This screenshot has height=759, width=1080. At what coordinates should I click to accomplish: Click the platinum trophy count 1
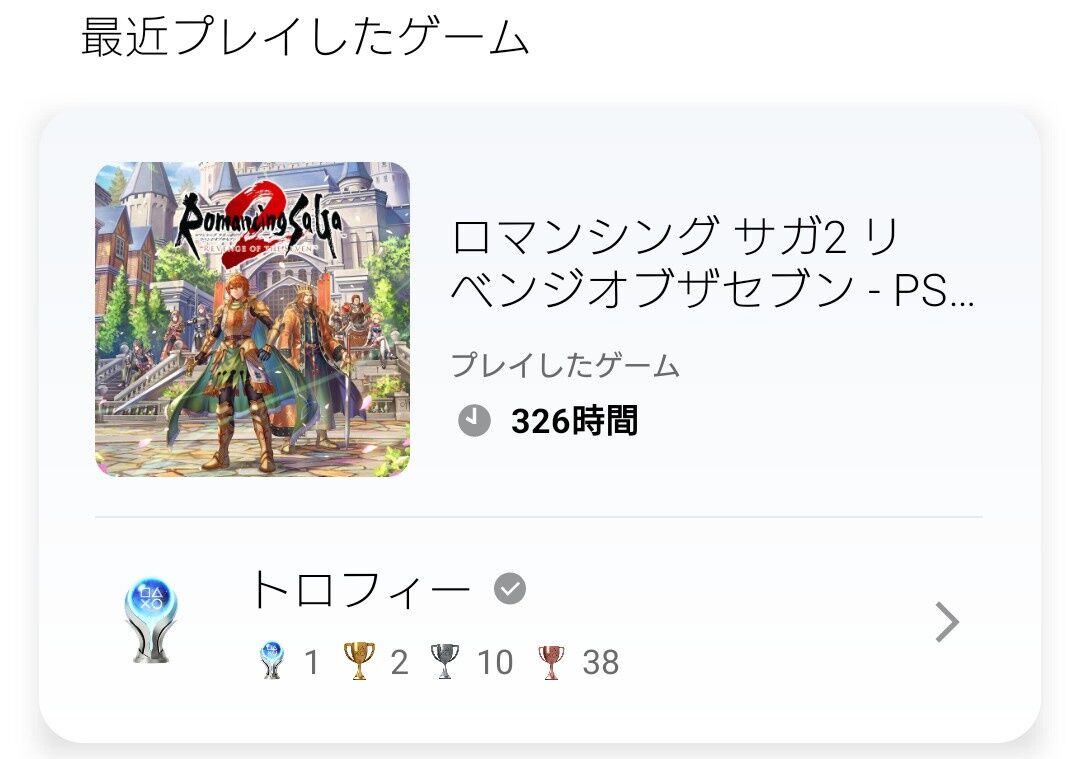(x=312, y=663)
